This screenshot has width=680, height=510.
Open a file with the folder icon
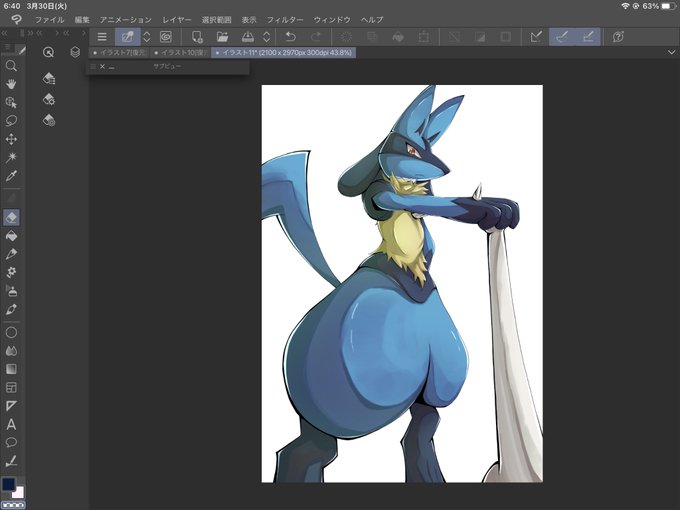coord(222,37)
